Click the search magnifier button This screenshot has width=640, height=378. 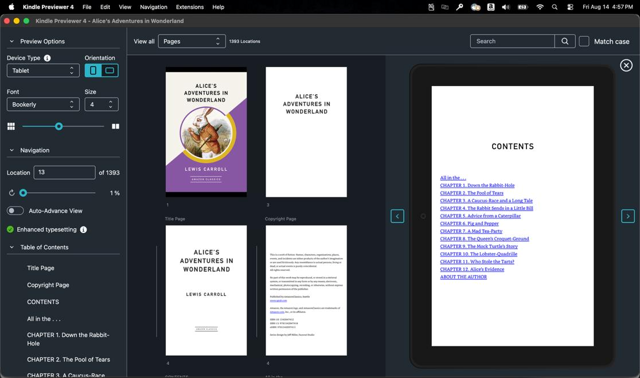click(x=565, y=41)
